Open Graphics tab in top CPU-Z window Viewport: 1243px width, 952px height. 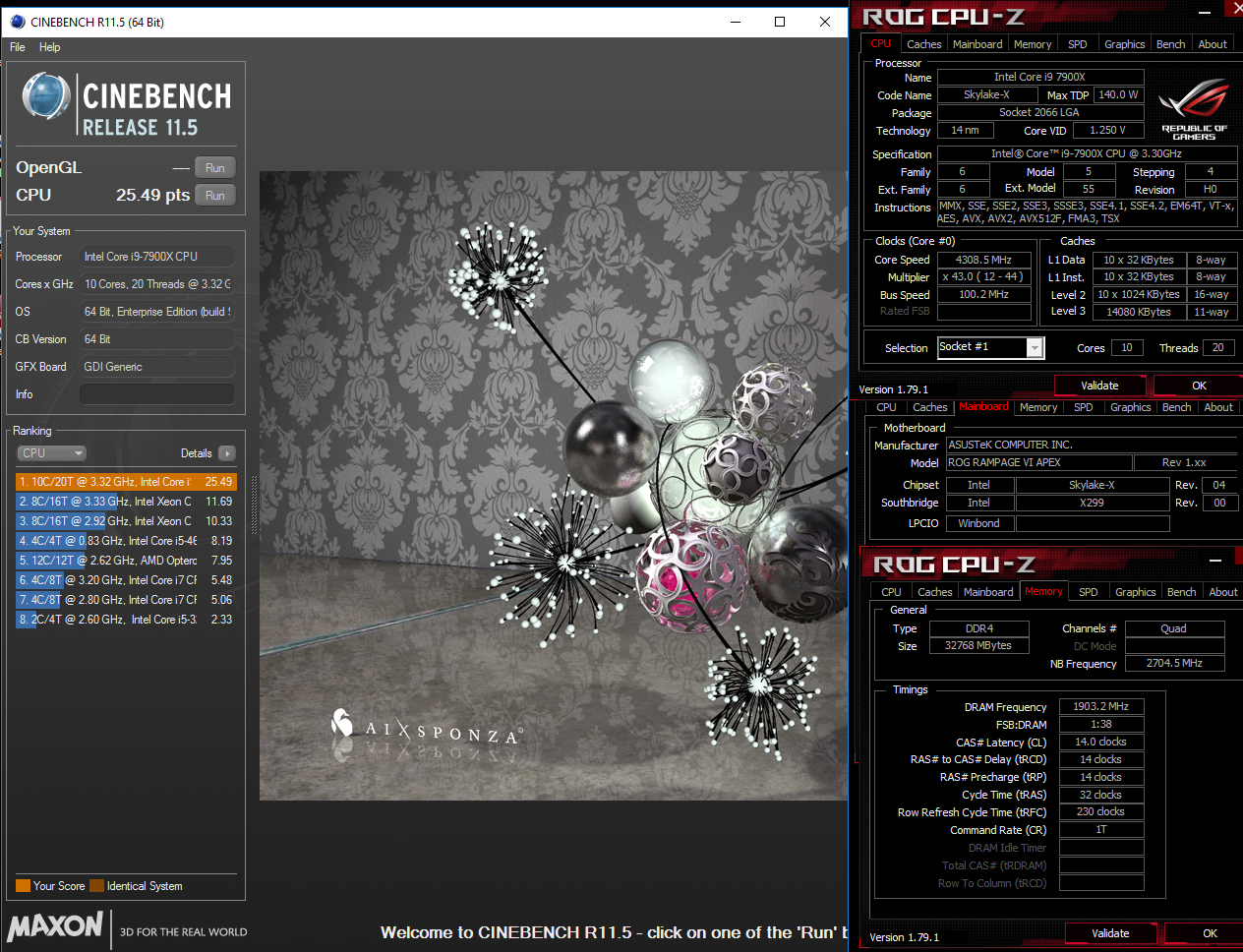[1124, 44]
